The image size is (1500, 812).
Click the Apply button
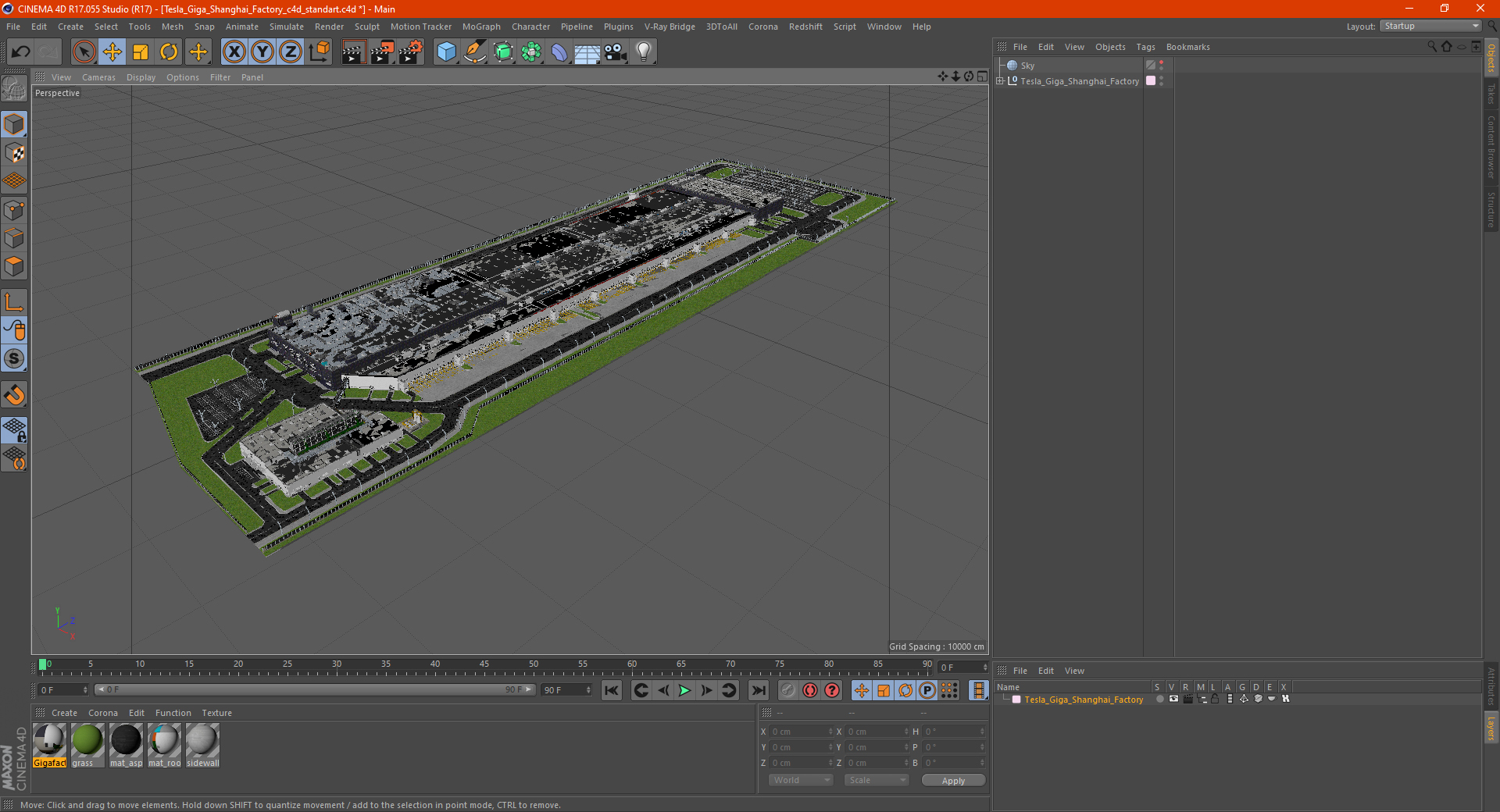click(x=953, y=781)
